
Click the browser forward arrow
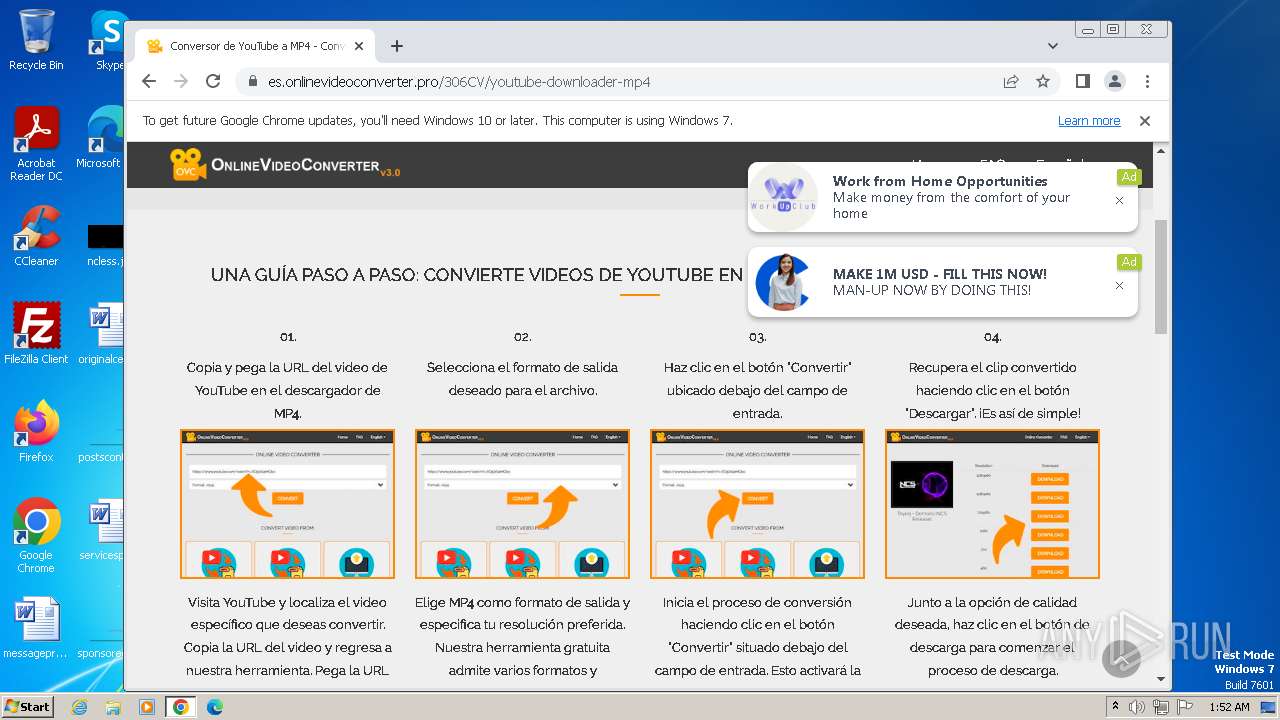(181, 81)
